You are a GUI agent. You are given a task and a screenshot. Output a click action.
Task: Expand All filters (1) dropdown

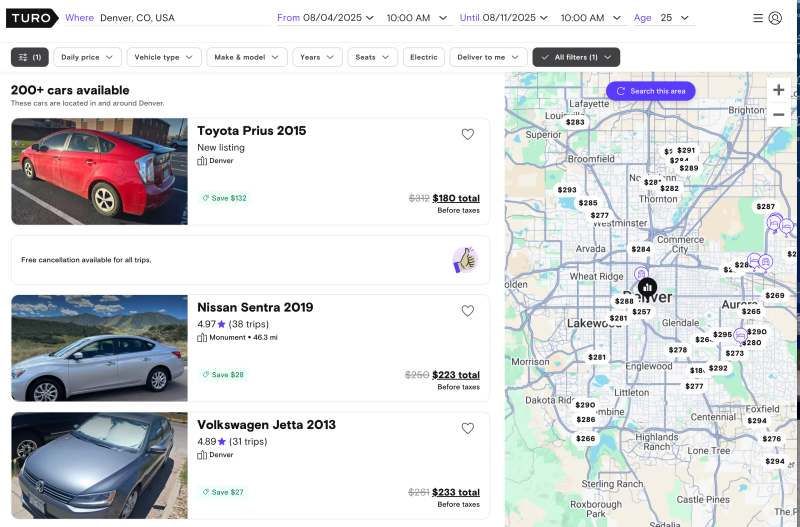point(576,57)
